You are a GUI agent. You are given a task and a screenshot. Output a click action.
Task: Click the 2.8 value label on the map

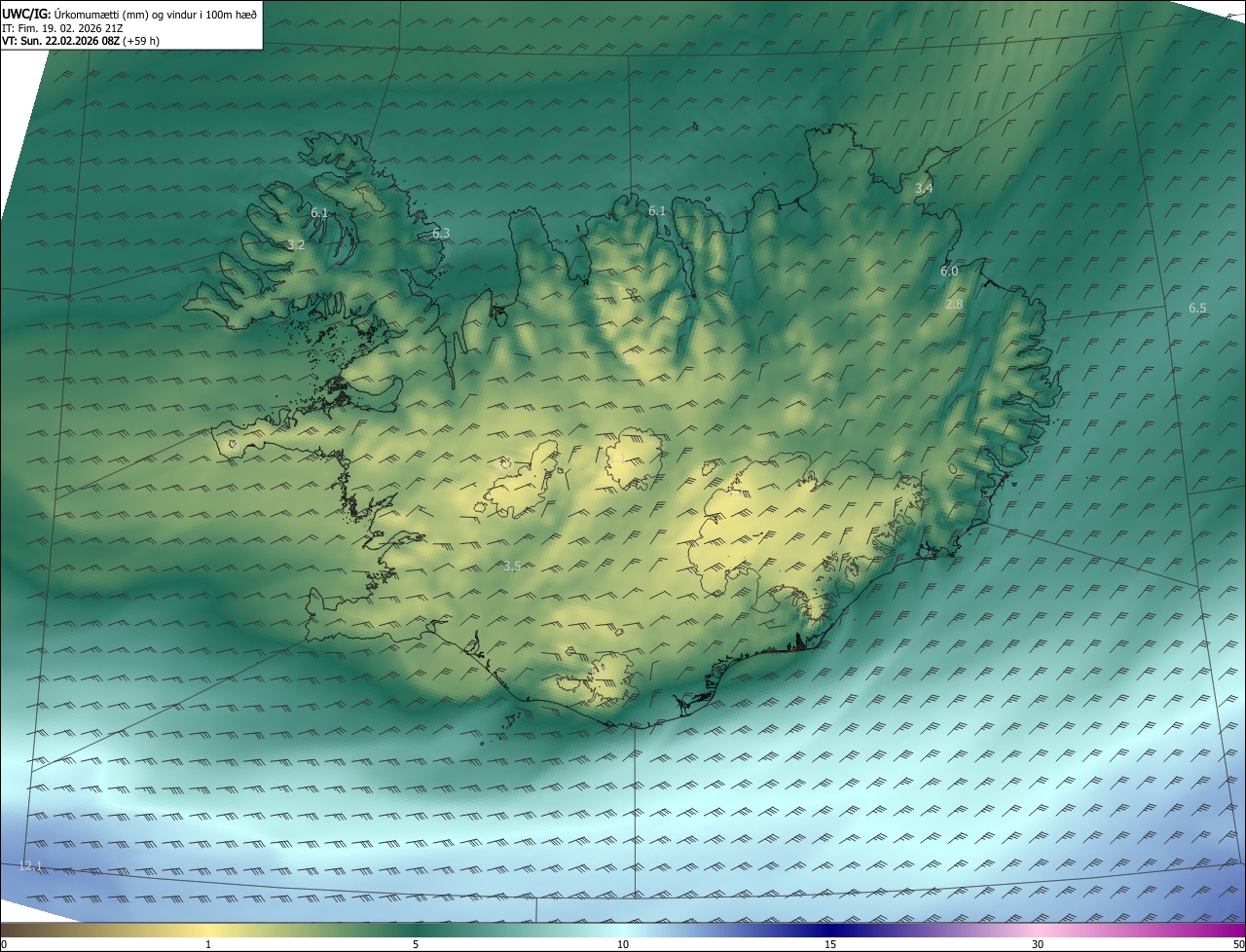pyautogui.click(x=954, y=305)
